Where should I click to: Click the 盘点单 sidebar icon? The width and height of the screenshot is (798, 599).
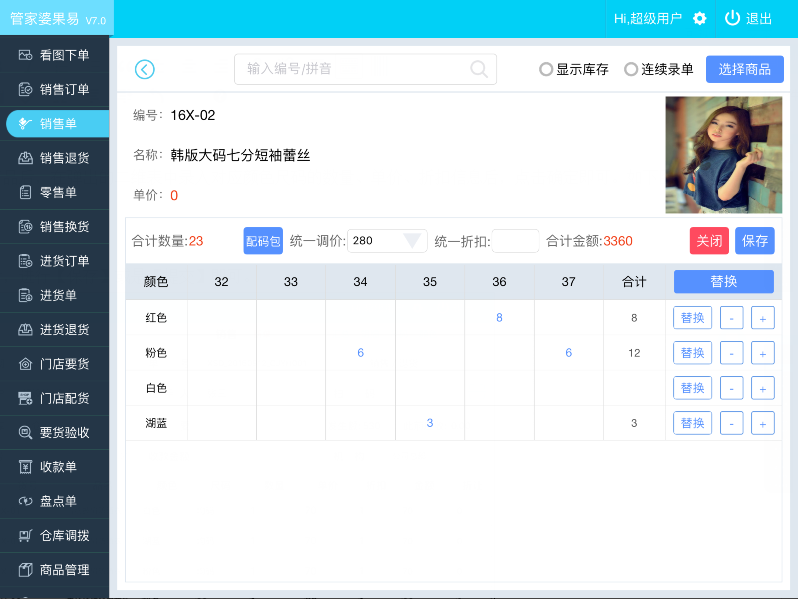pos(25,501)
